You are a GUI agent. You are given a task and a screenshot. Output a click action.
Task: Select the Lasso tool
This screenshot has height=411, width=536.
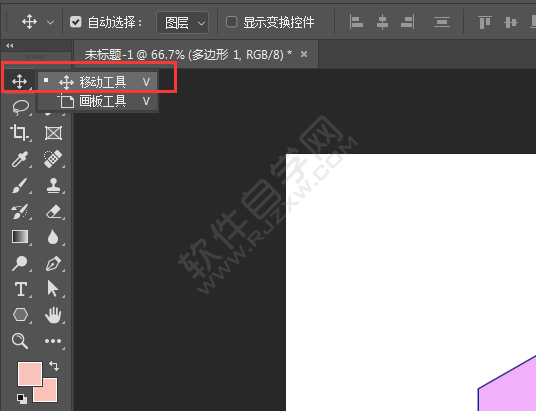click(x=21, y=107)
